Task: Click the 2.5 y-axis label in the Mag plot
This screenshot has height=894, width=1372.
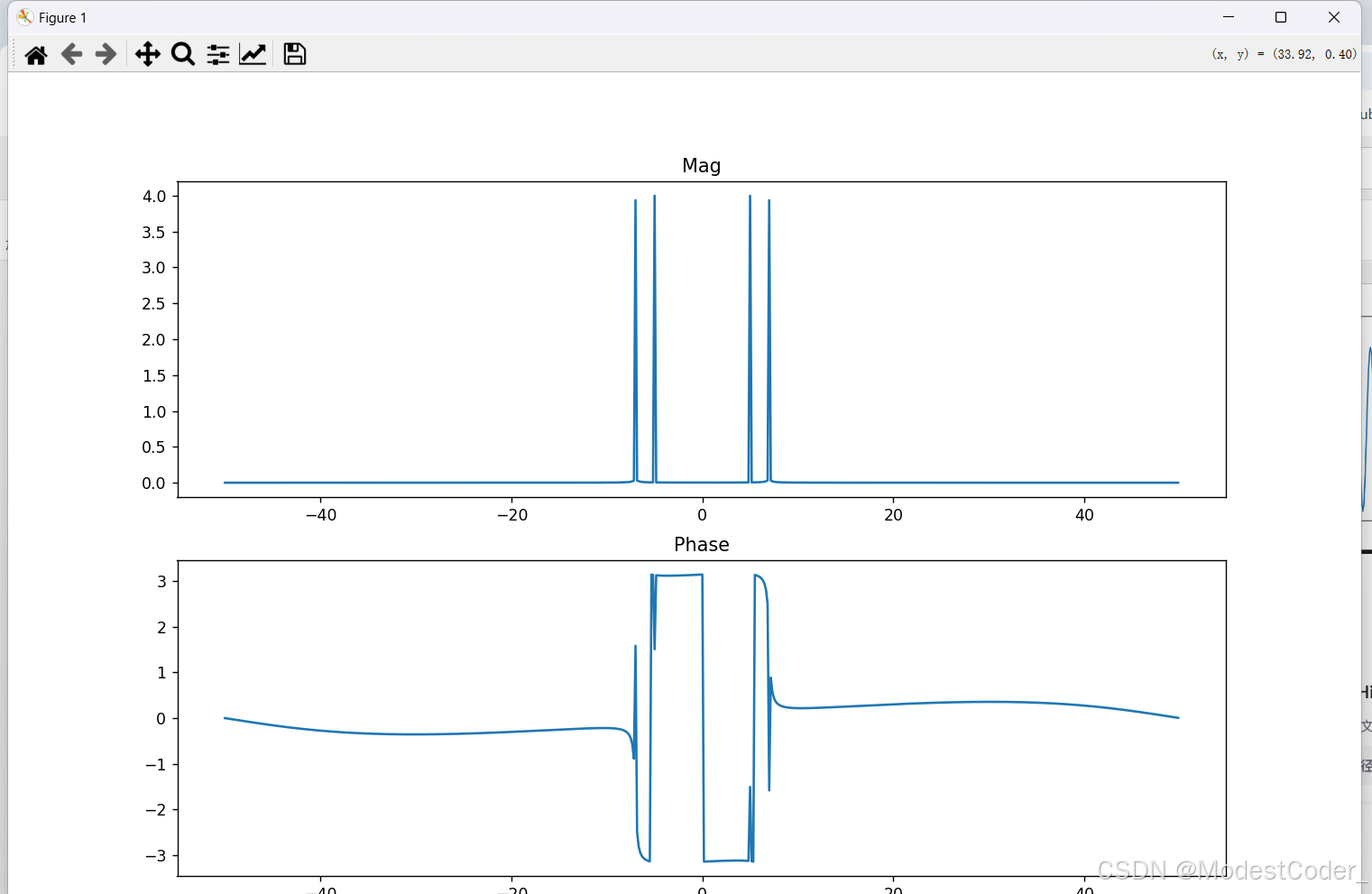Action: [154, 303]
